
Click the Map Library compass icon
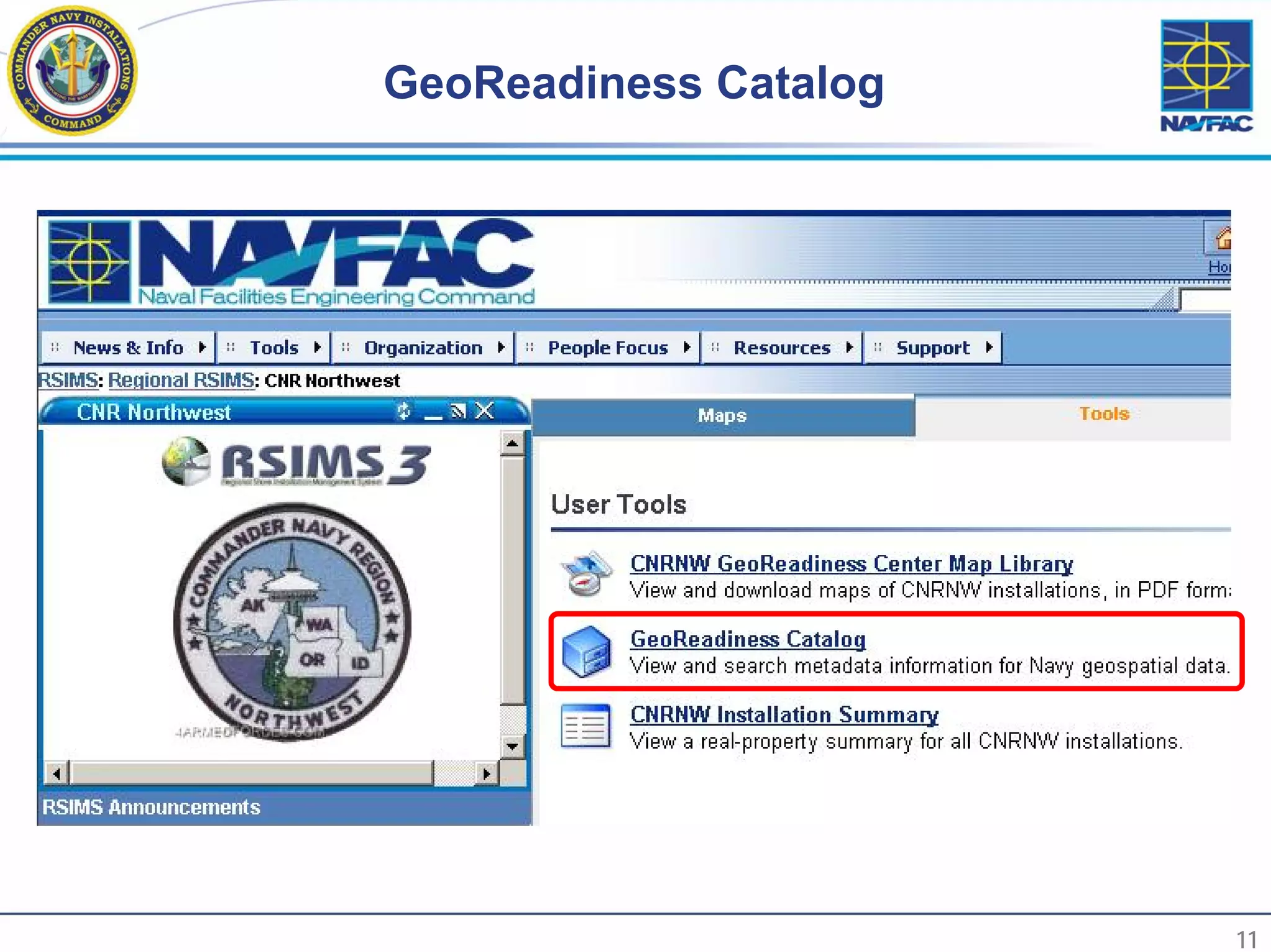pos(586,574)
